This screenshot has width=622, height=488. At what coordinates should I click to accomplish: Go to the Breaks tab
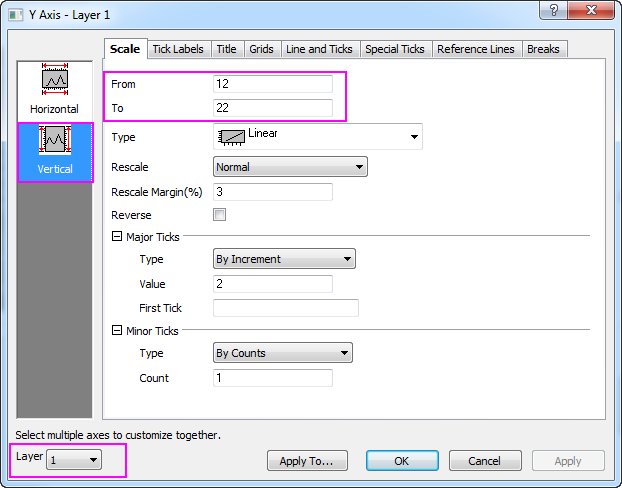click(543, 49)
